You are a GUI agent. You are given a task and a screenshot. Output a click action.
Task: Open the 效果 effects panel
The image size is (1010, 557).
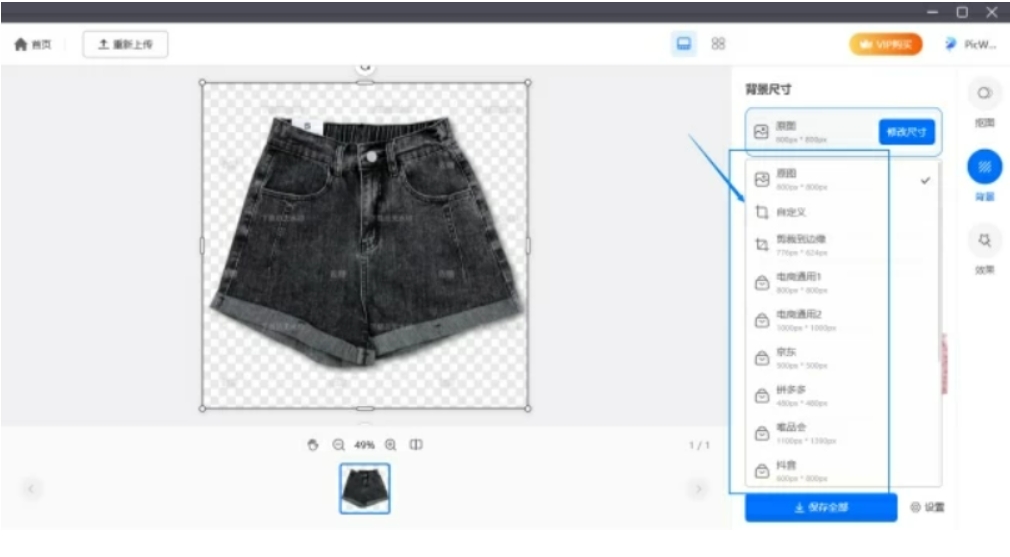click(984, 250)
